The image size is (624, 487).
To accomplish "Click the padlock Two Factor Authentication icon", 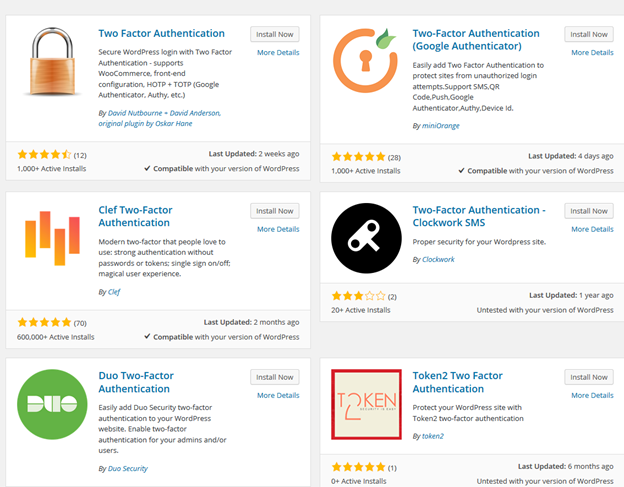I will 51,67.
